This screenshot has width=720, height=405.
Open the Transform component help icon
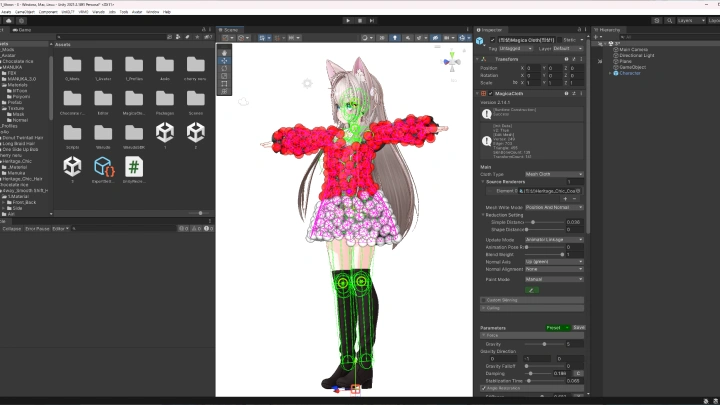[x=566, y=59]
